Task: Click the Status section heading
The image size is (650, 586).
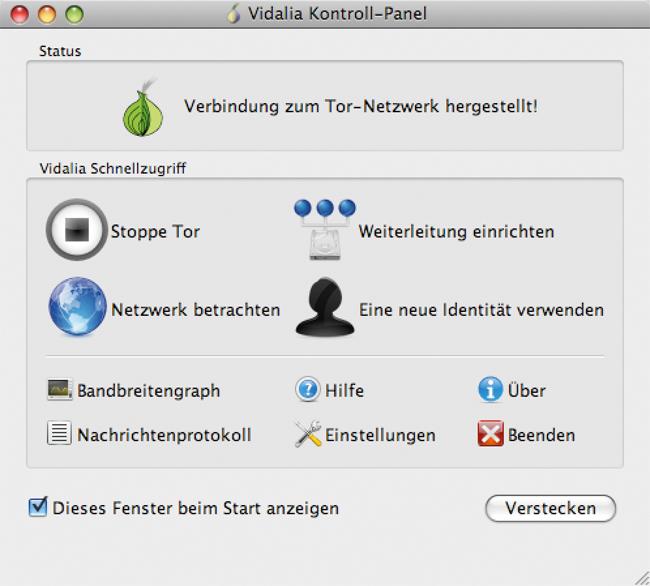Action: coord(60,51)
